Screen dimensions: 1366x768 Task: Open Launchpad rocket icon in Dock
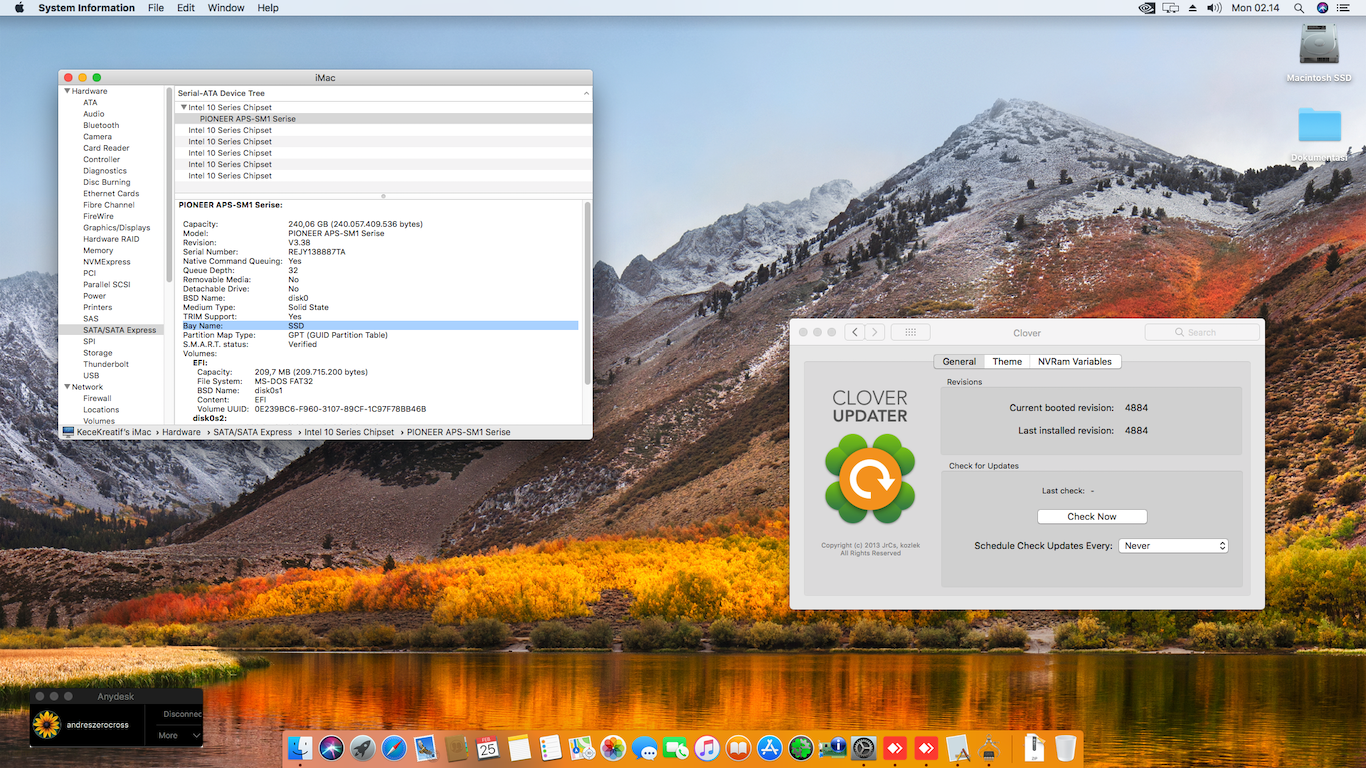tap(363, 748)
